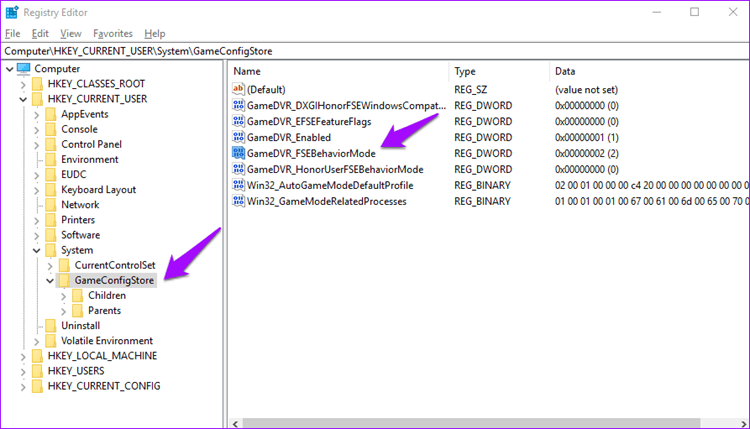Click the Software folder icon
This screenshot has width=750, height=429.
tap(51, 235)
